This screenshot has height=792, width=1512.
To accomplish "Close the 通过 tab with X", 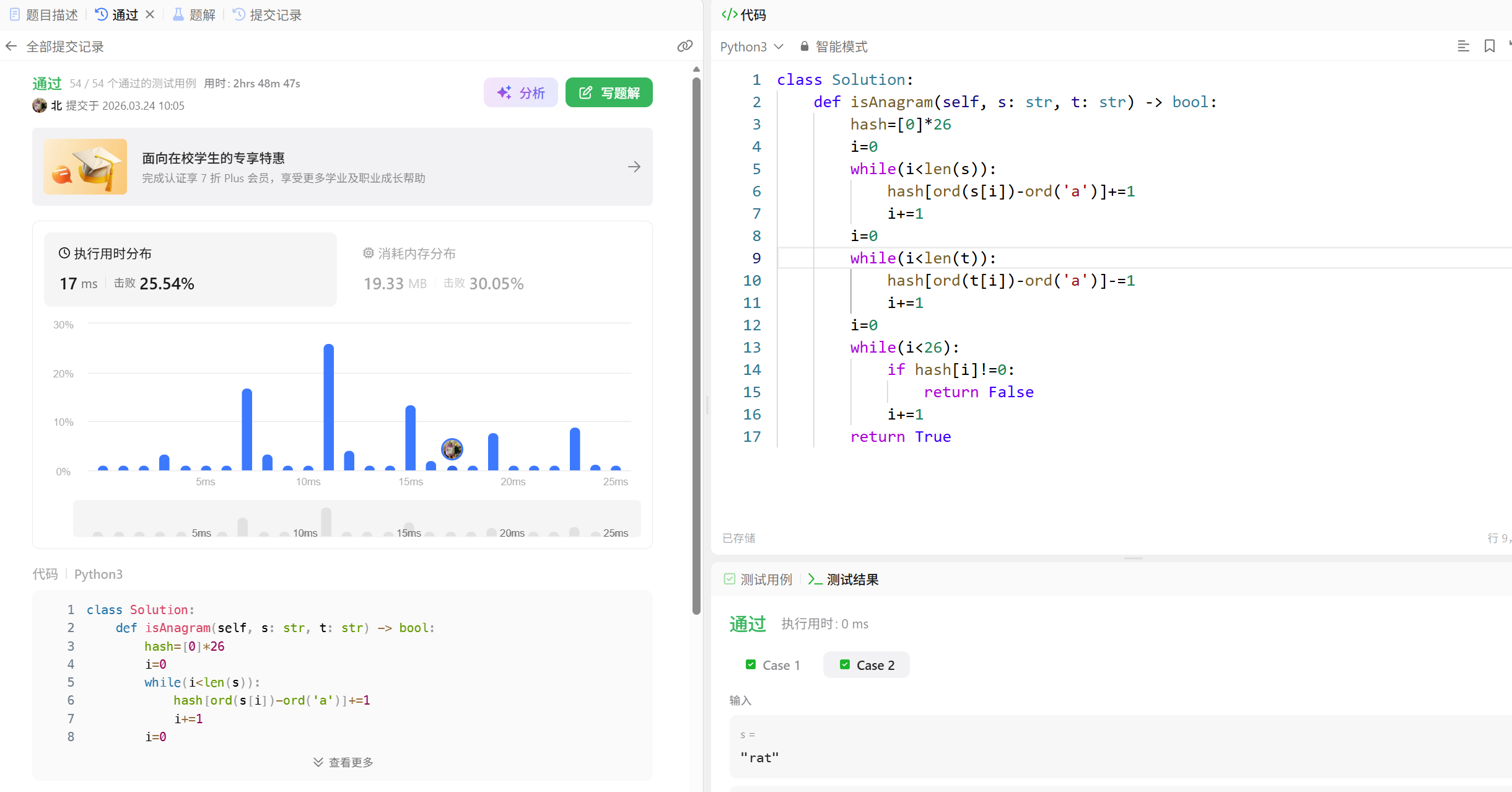I will (150, 15).
